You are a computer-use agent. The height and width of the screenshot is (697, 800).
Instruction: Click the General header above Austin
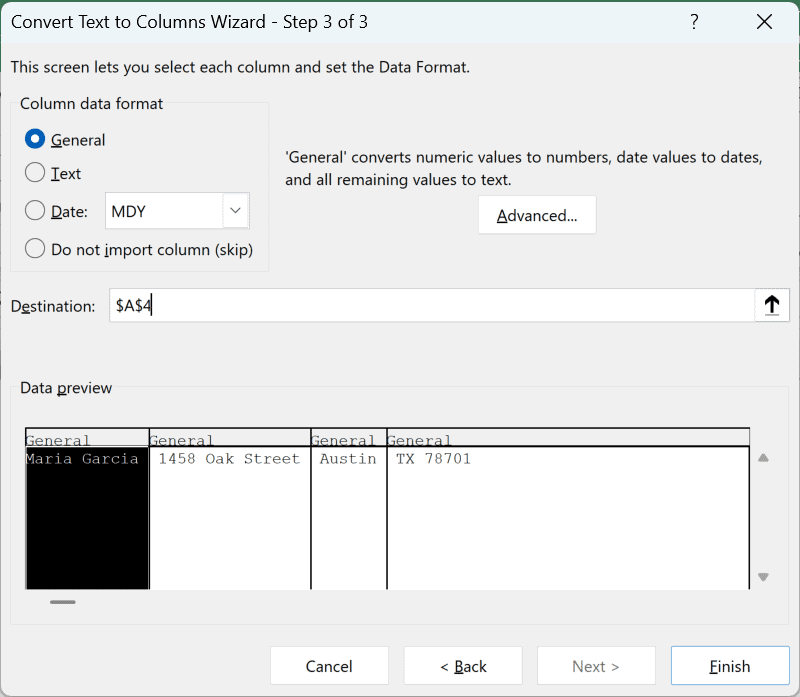pyautogui.click(x=349, y=439)
